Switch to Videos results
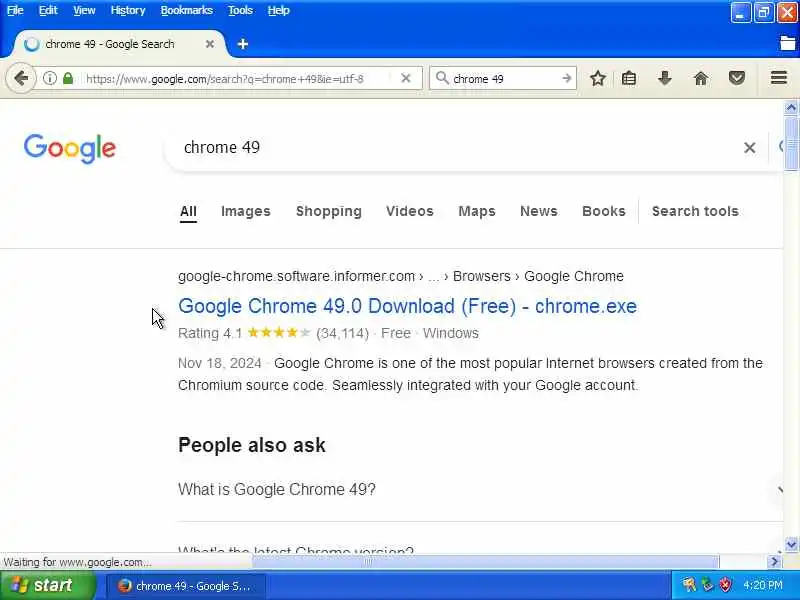Screen dimensions: 800x600 410,211
